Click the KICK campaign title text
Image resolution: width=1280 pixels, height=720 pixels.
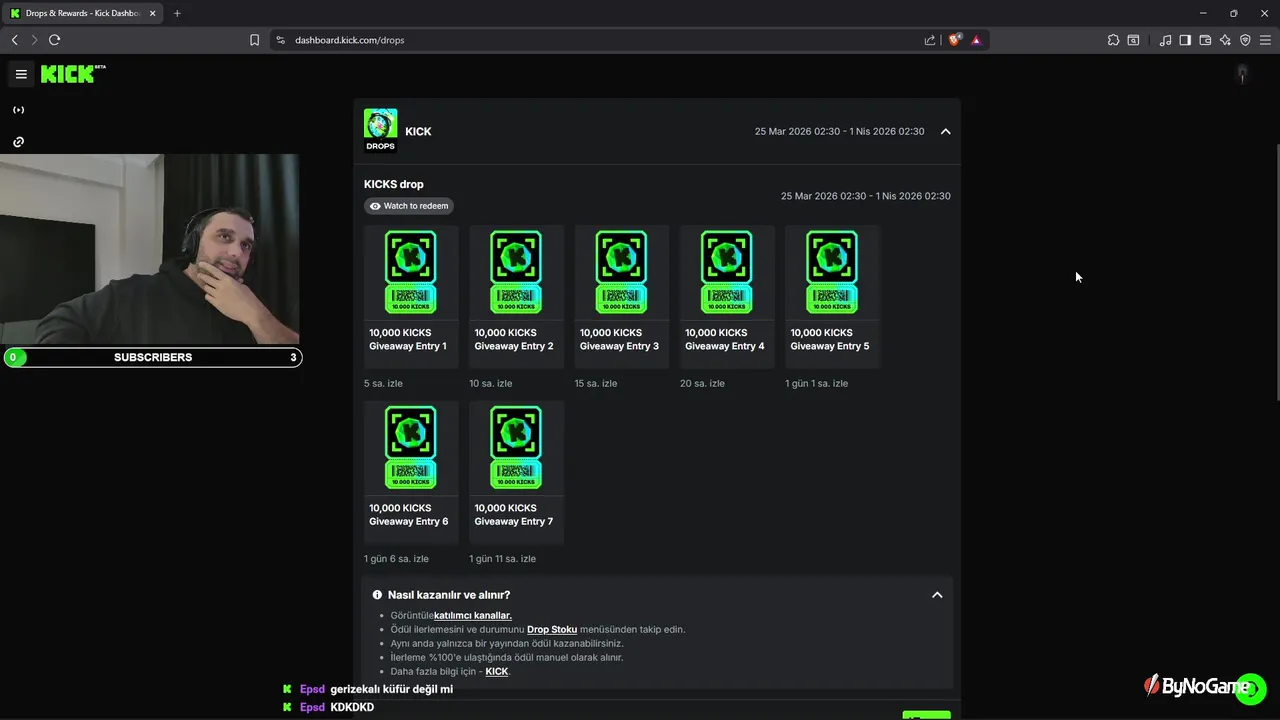418,131
